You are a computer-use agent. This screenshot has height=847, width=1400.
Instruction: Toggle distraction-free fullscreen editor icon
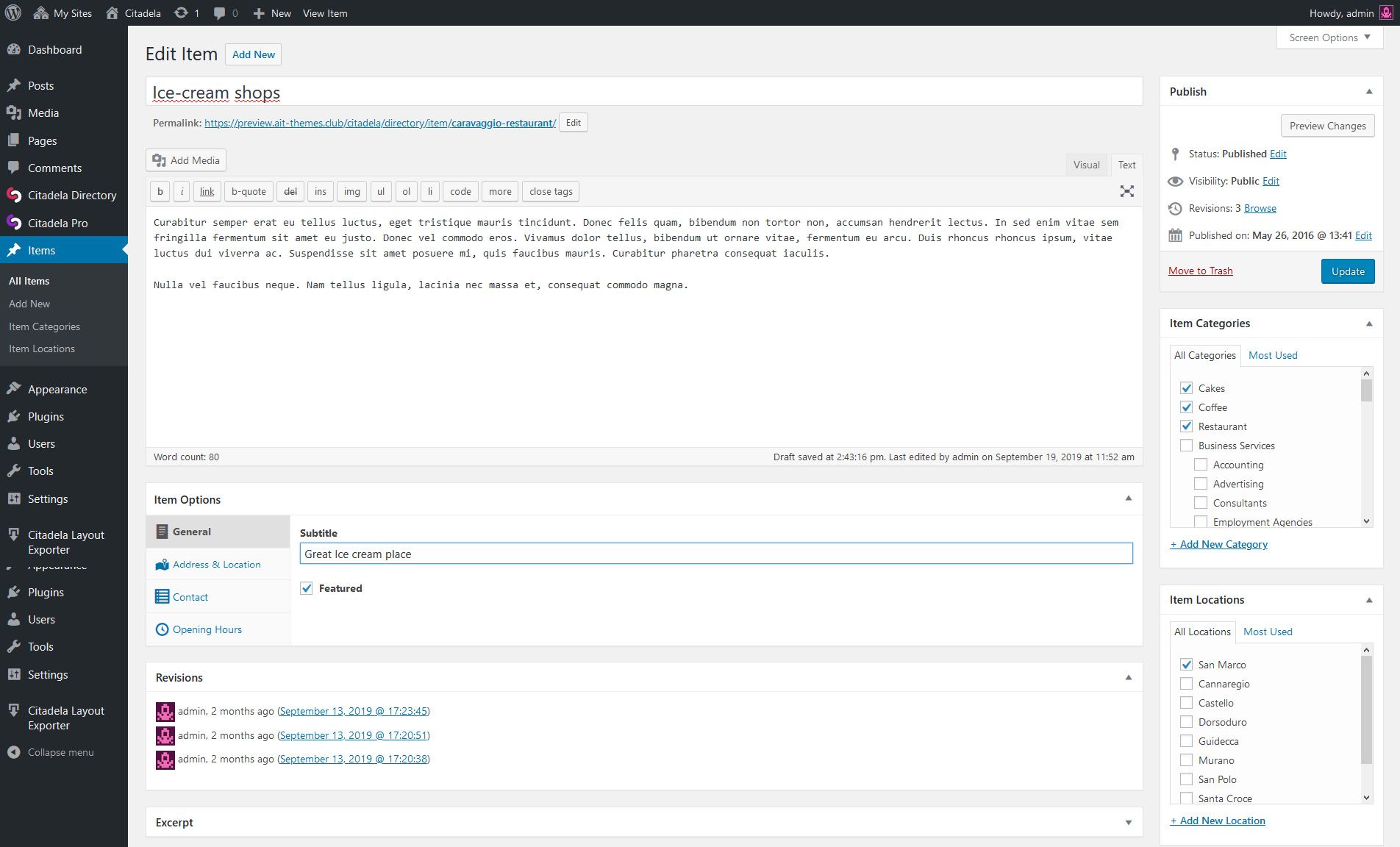click(x=1126, y=191)
